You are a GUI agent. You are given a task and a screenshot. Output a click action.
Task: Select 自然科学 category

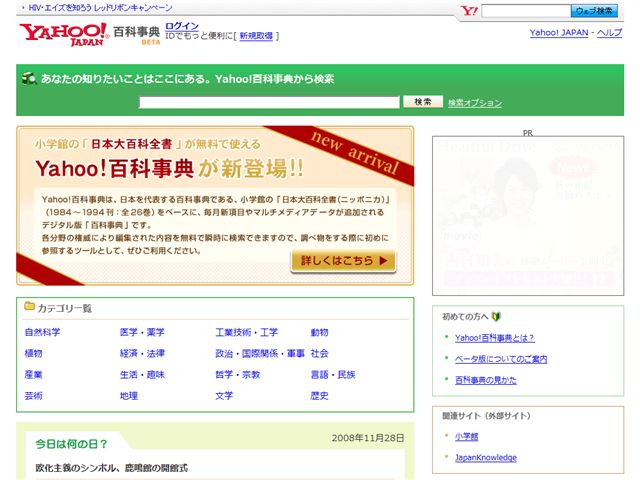42,332
